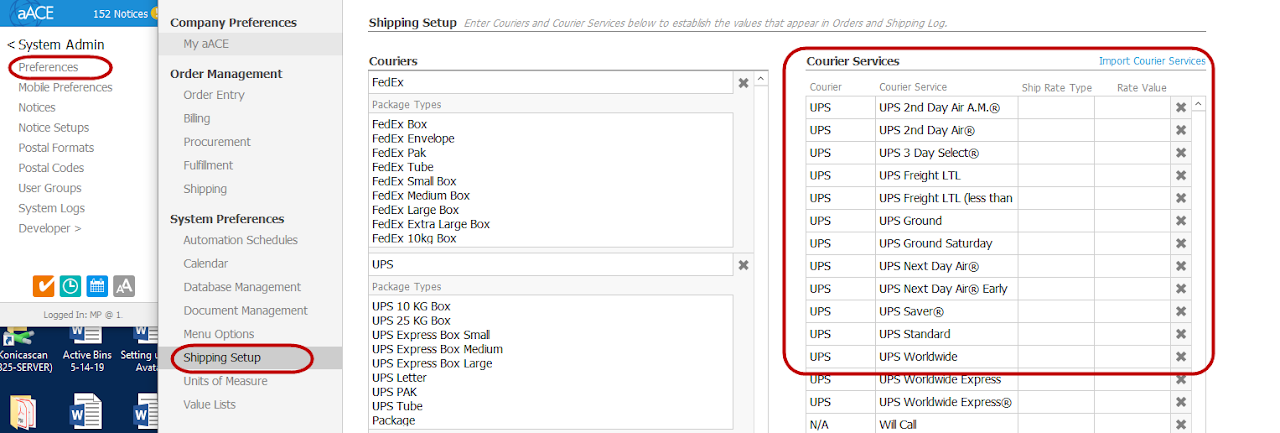
Task: Delete the UPS Ground service row
Action: (x=1181, y=221)
